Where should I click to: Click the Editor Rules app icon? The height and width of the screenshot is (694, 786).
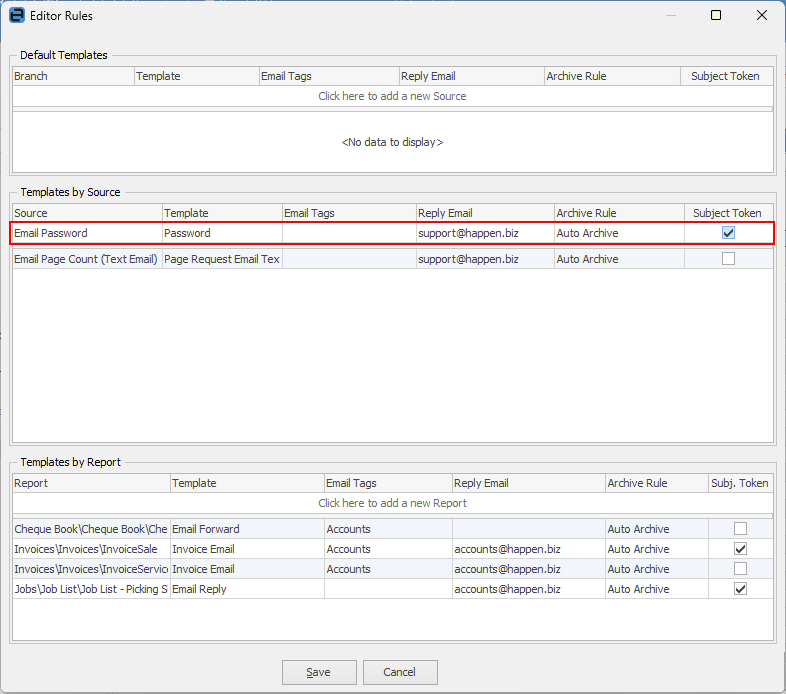(17, 16)
